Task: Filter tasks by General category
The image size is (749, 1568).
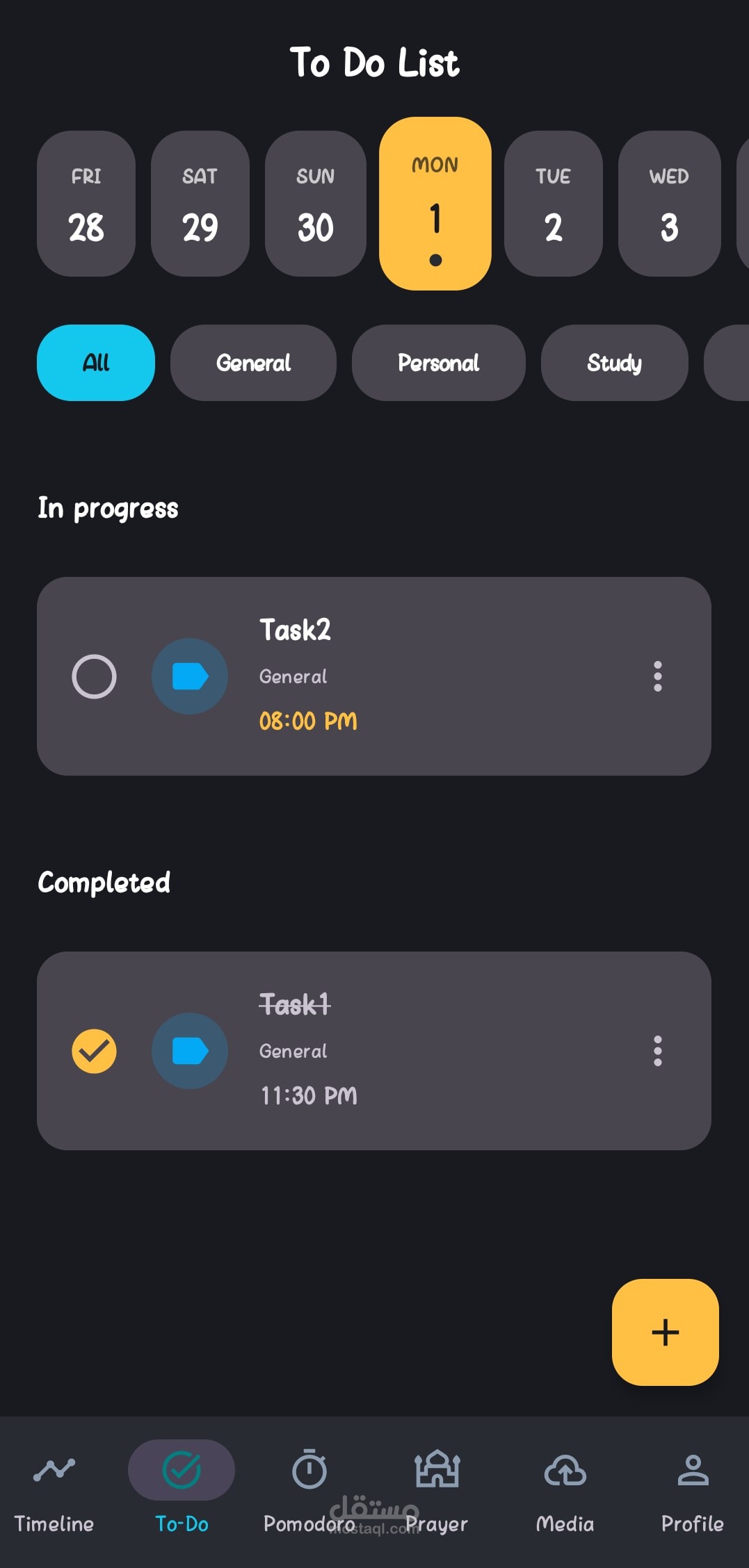Action: [253, 363]
